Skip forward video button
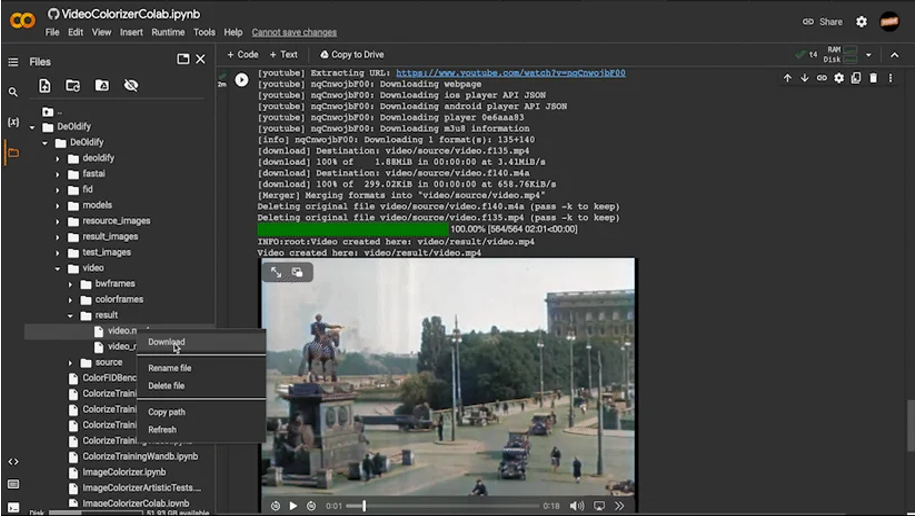916x516 pixels. (311, 506)
